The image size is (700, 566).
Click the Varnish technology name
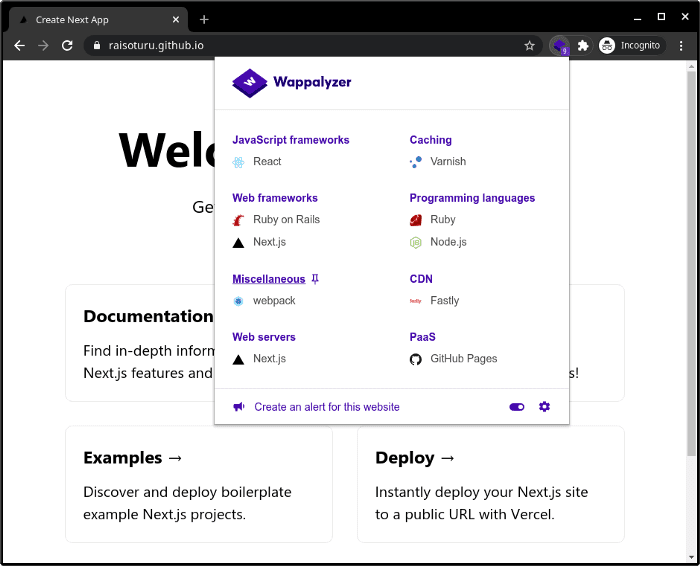(x=448, y=162)
